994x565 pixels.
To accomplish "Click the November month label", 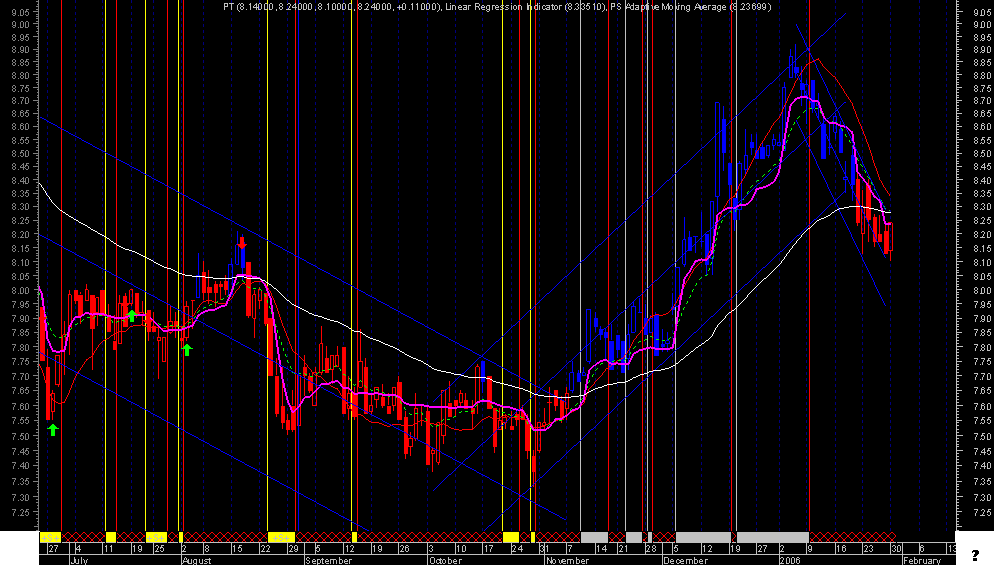I will 567,561.
